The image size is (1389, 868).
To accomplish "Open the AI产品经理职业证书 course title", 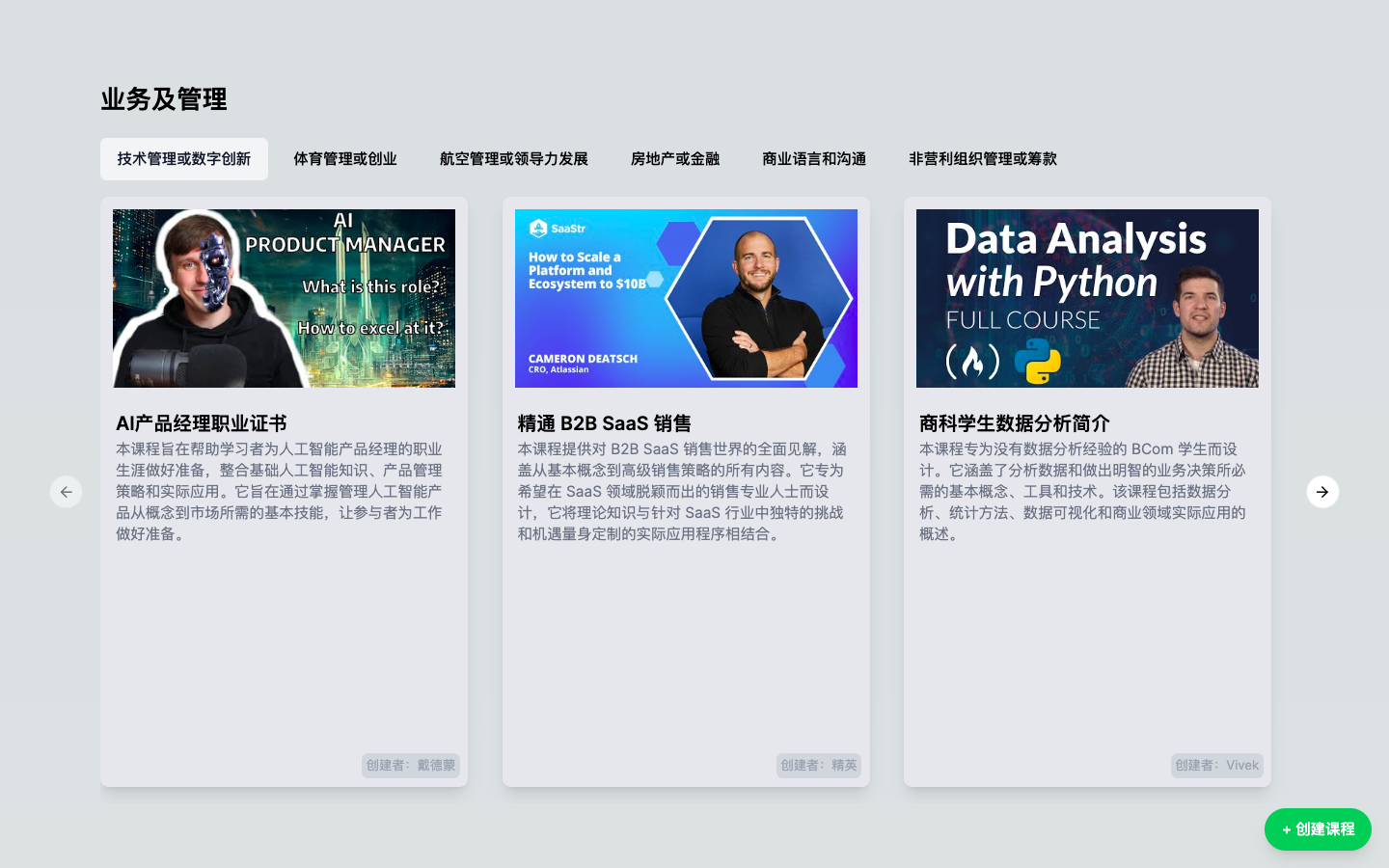I will coord(202,423).
